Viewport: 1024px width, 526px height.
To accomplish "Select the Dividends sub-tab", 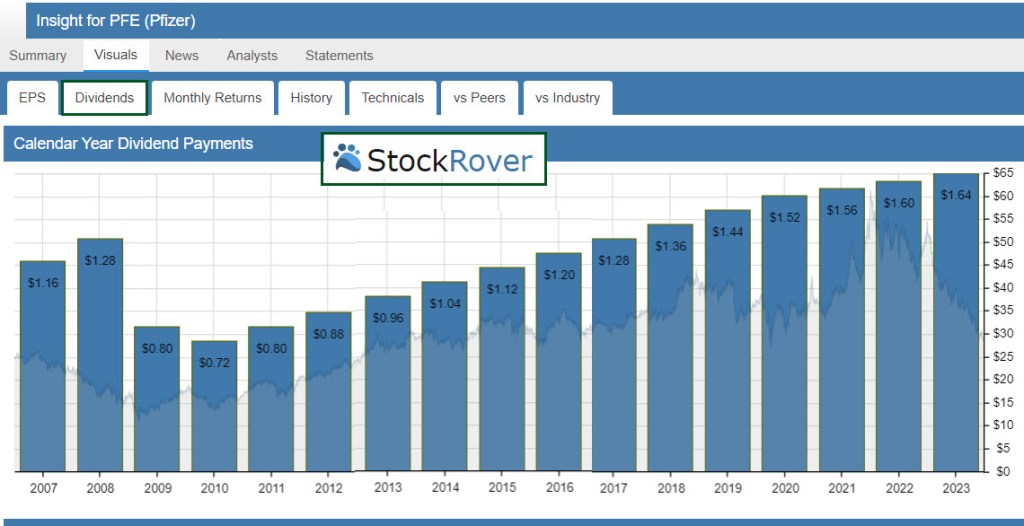I will (x=104, y=98).
